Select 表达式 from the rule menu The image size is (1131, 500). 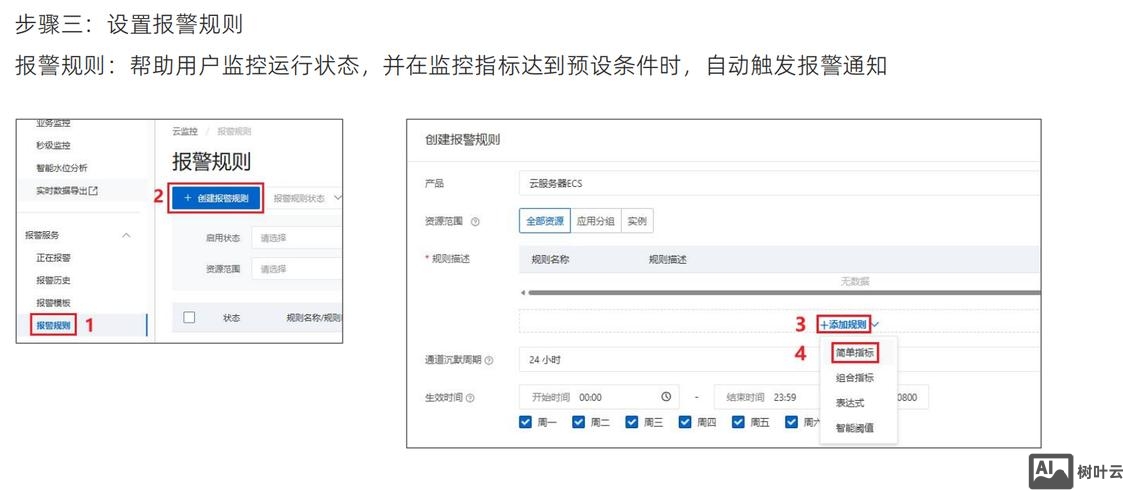850,403
